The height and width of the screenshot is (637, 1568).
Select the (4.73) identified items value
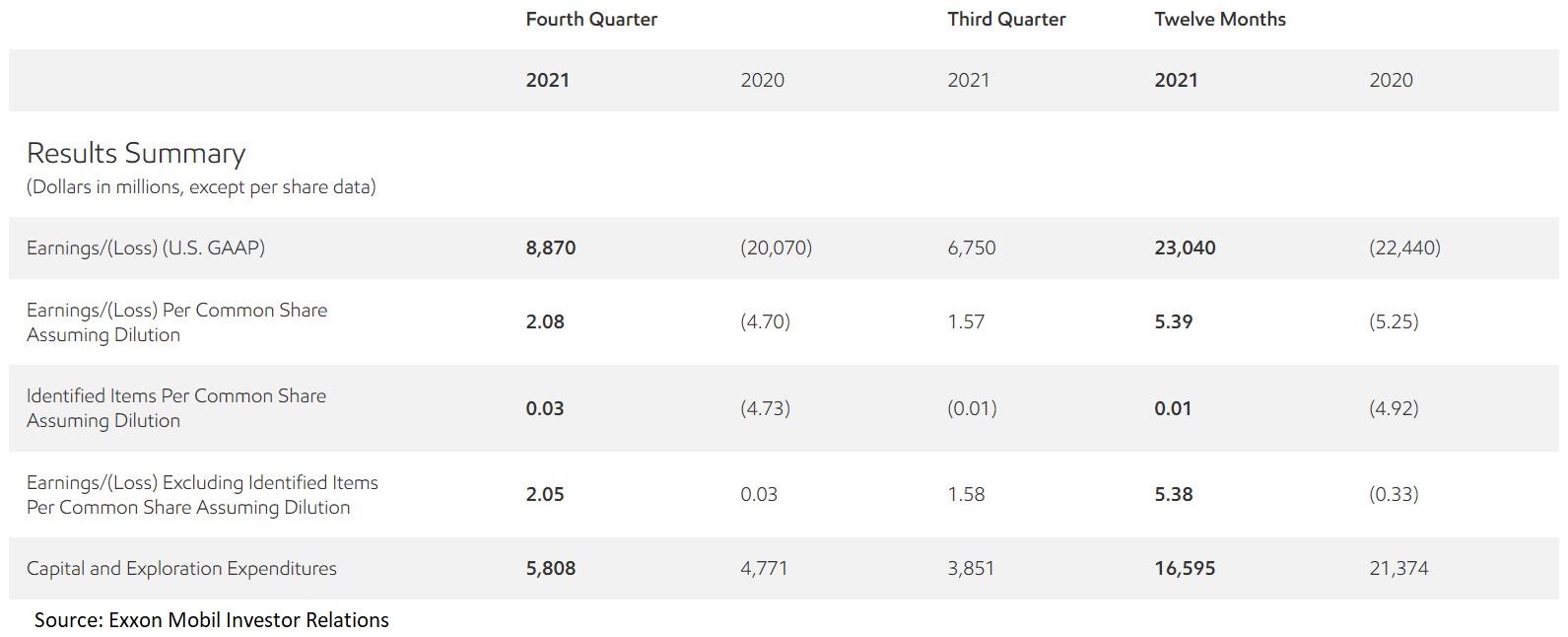click(x=766, y=407)
